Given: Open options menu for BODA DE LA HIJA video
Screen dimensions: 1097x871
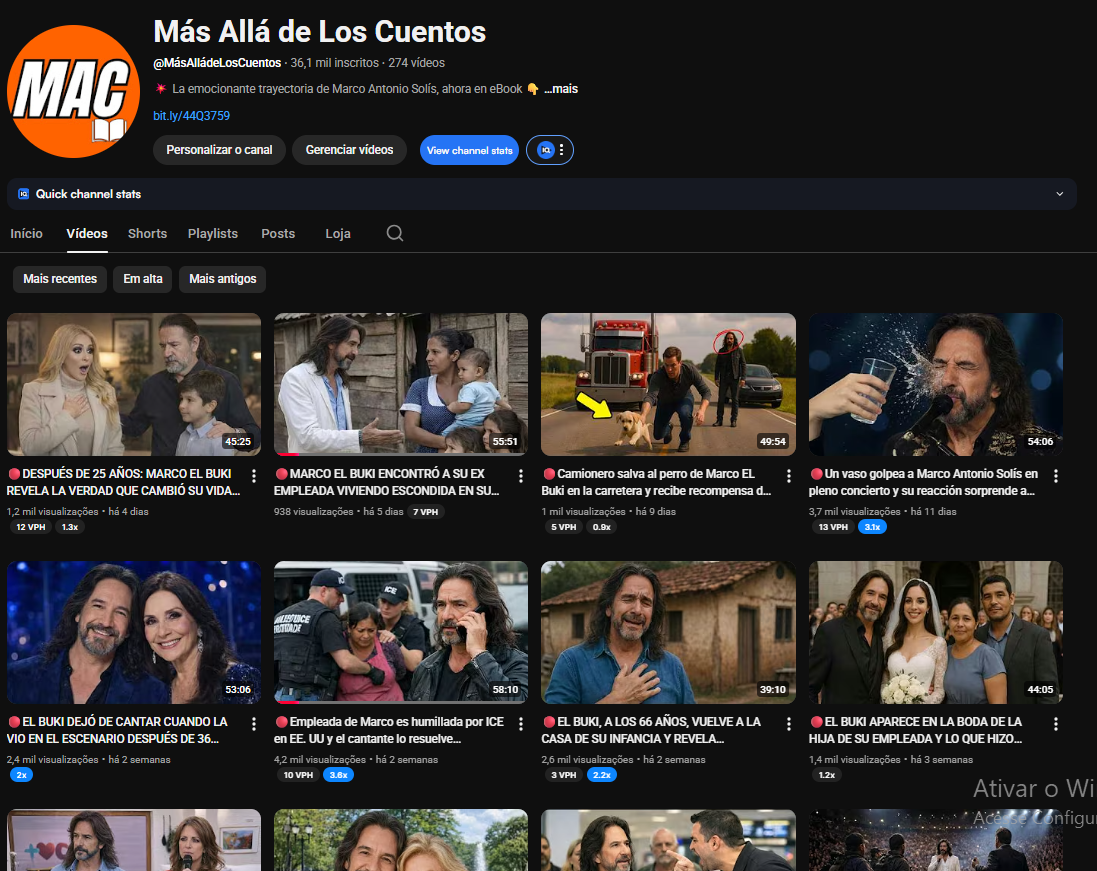Looking at the screenshot, I should tap(1056, 723).
